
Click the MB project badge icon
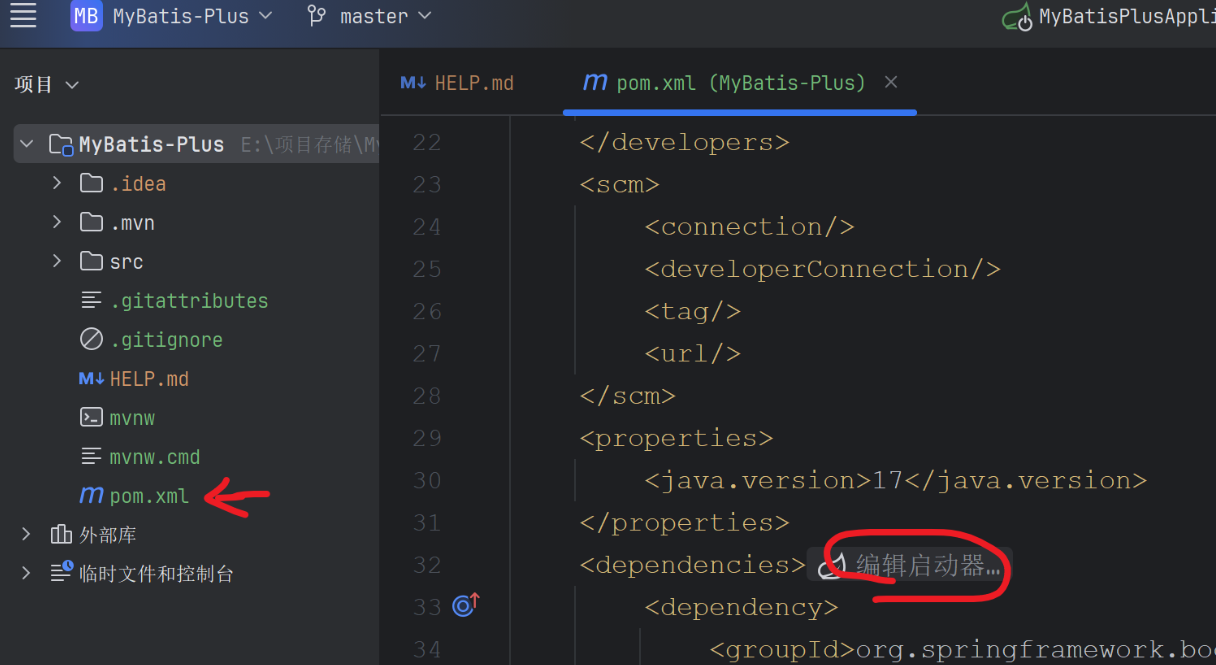click(86, 16)
